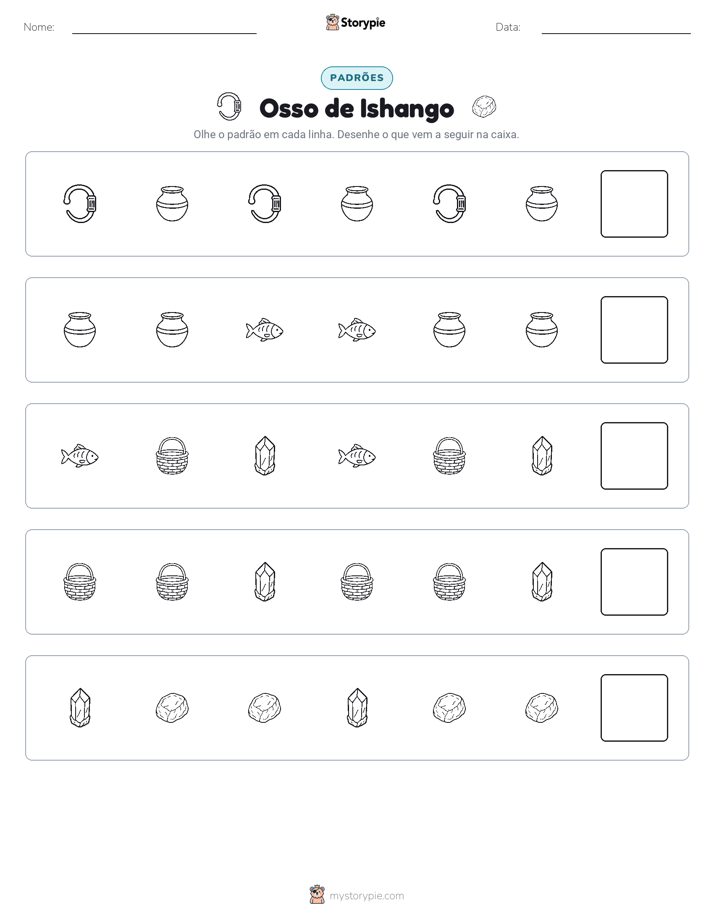
Task: Click the Storypie logo at top
Action: click(356, 22)
